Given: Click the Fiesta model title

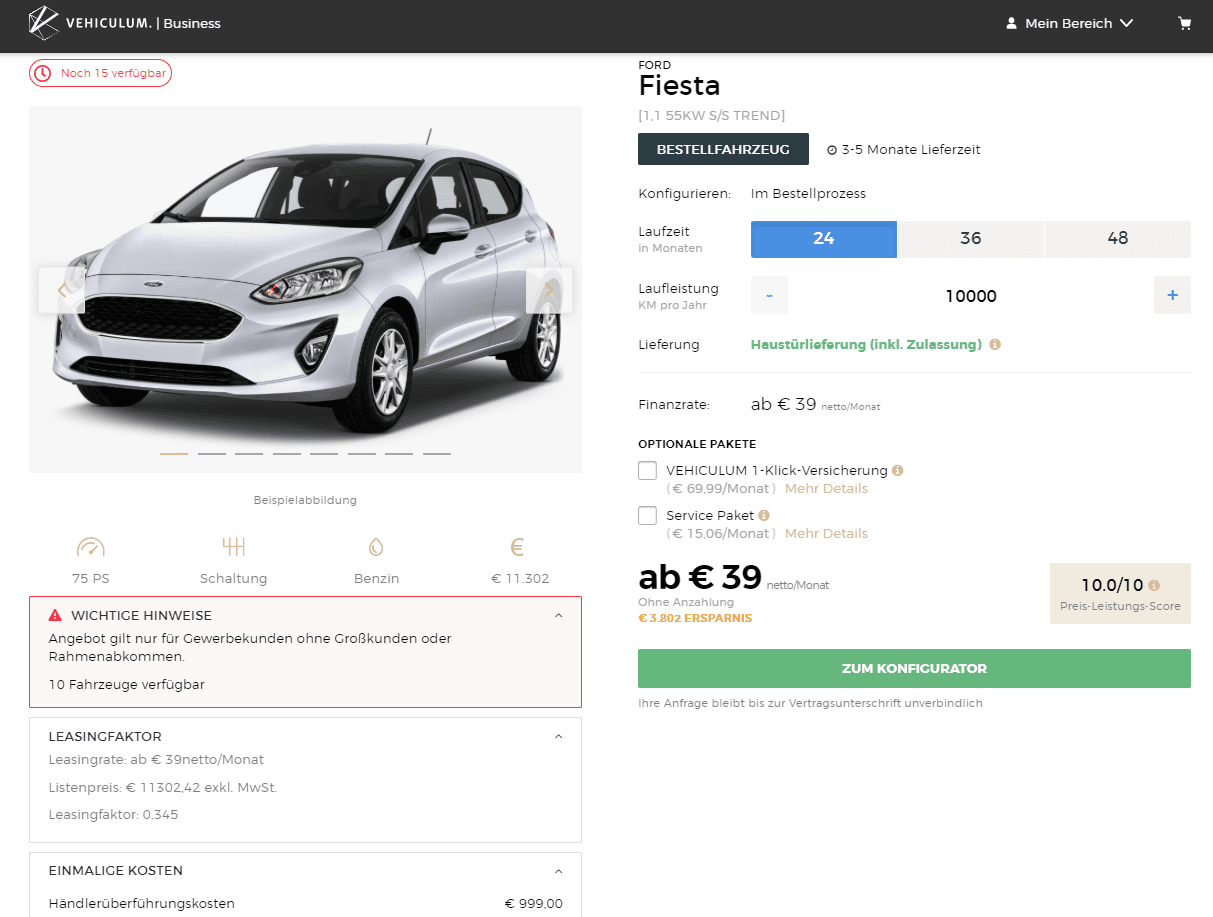Looking at the screenshot, I should 679,86.
